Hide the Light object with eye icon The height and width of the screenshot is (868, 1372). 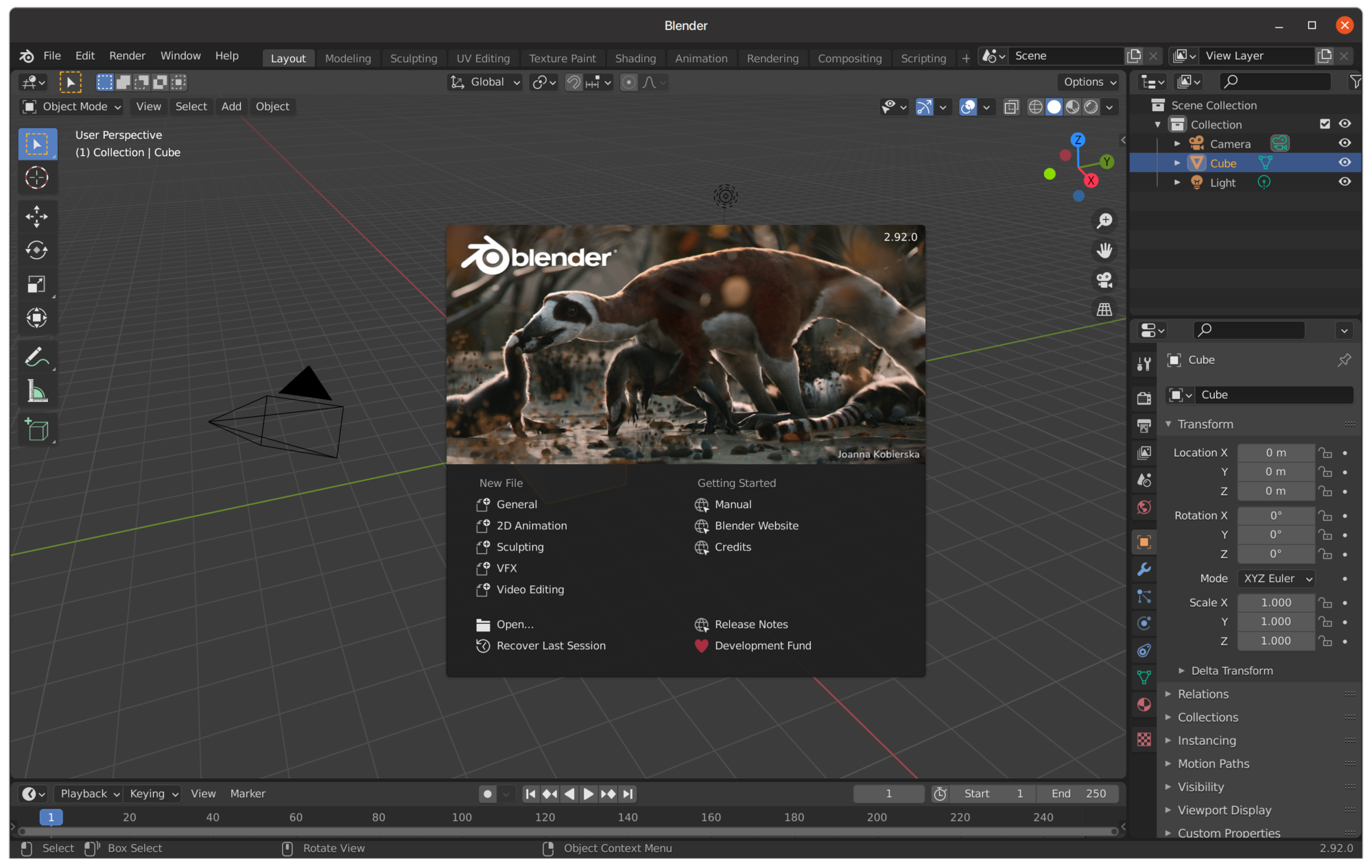(1345, 182)
